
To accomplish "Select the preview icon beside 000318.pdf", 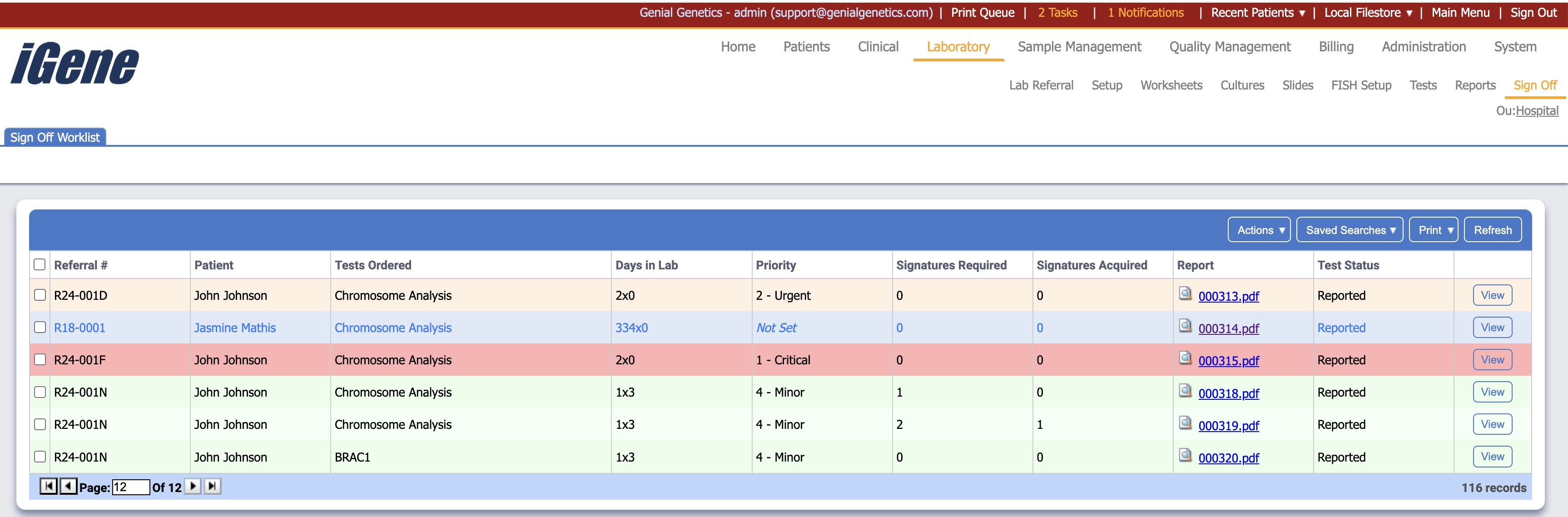I will (1186, 392).
